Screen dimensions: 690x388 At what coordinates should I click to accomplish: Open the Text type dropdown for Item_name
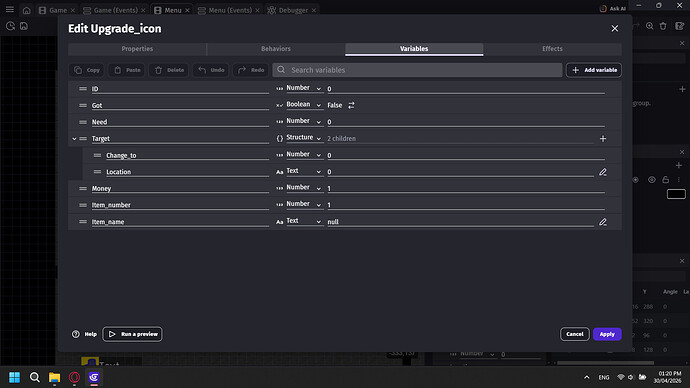point(304,221)
